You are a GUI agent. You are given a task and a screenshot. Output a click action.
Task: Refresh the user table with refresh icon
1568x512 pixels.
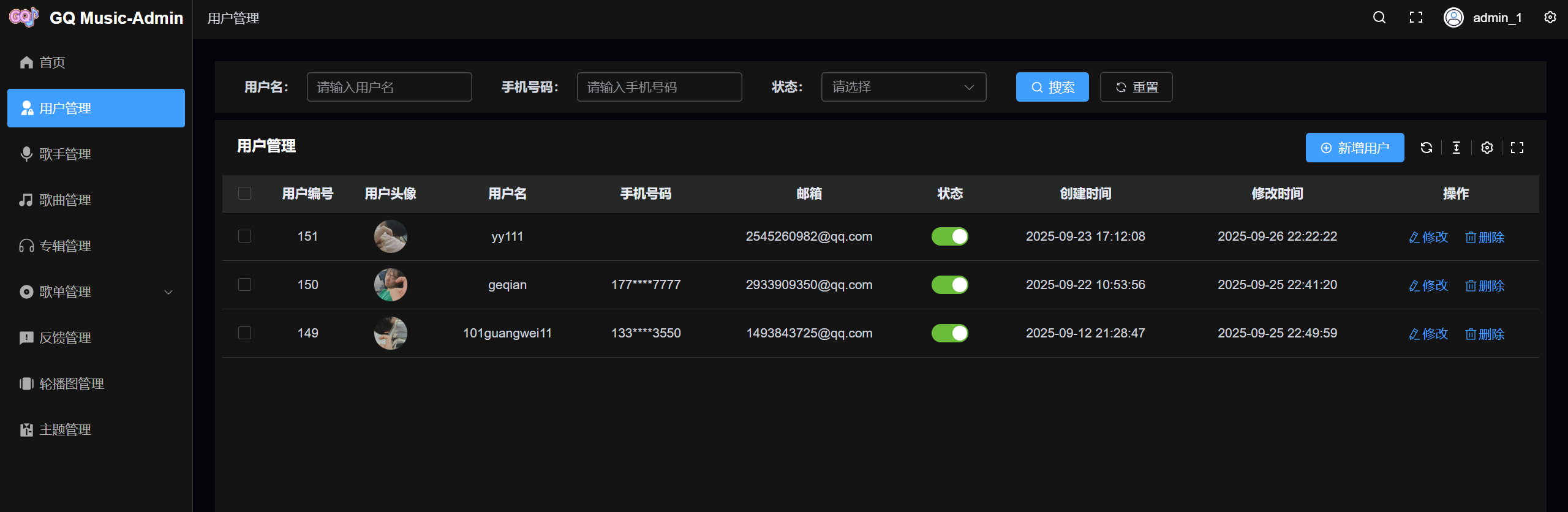(x=1426, y=148)
